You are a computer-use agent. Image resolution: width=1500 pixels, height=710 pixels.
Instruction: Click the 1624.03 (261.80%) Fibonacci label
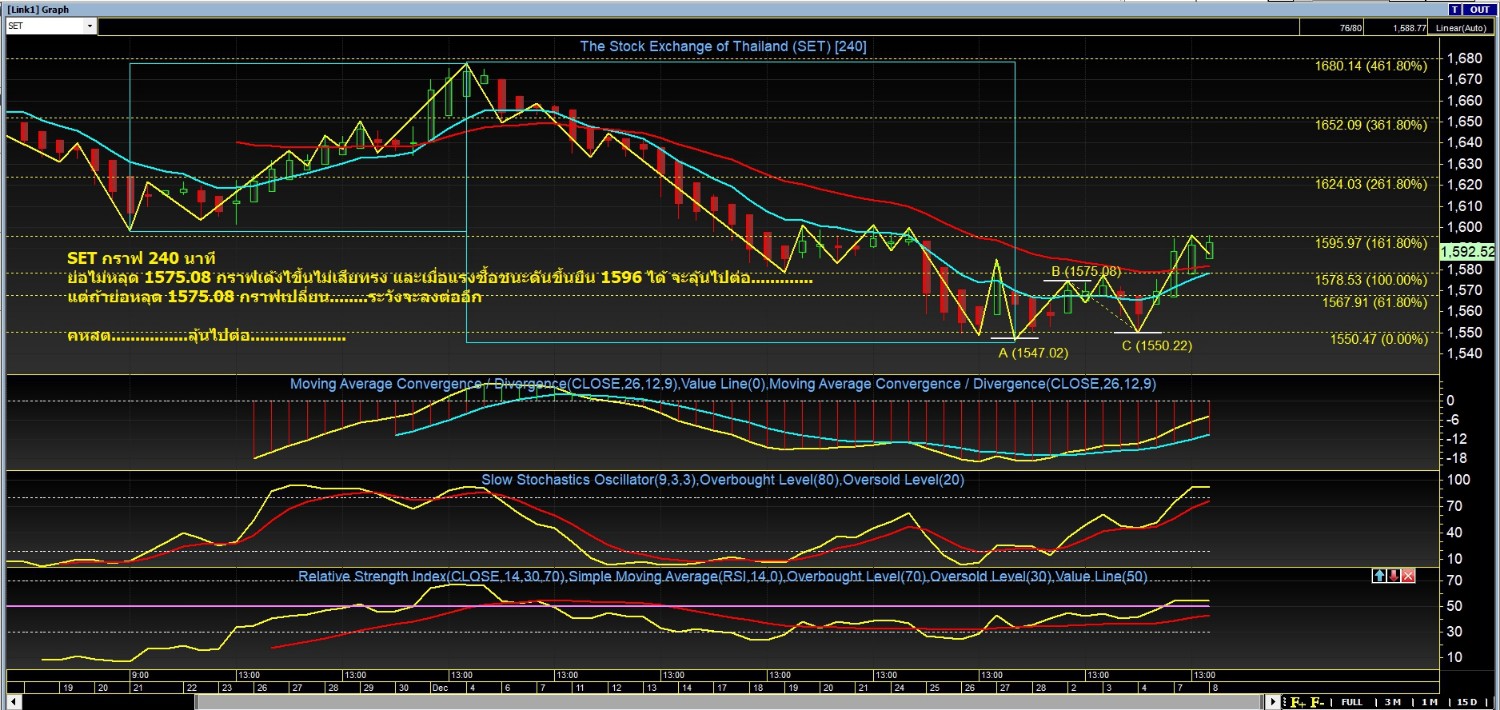pyautogui.click(x=1371, y=184)
